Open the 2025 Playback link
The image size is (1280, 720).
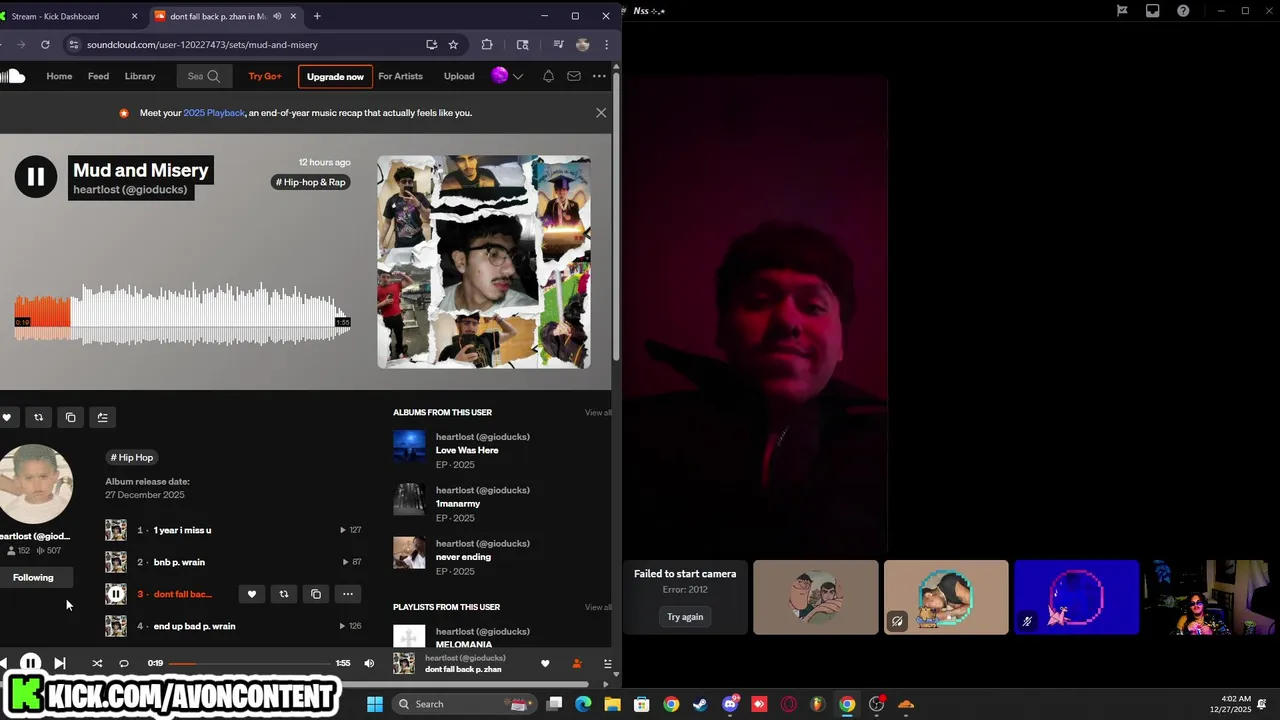[x=214, y=113]
